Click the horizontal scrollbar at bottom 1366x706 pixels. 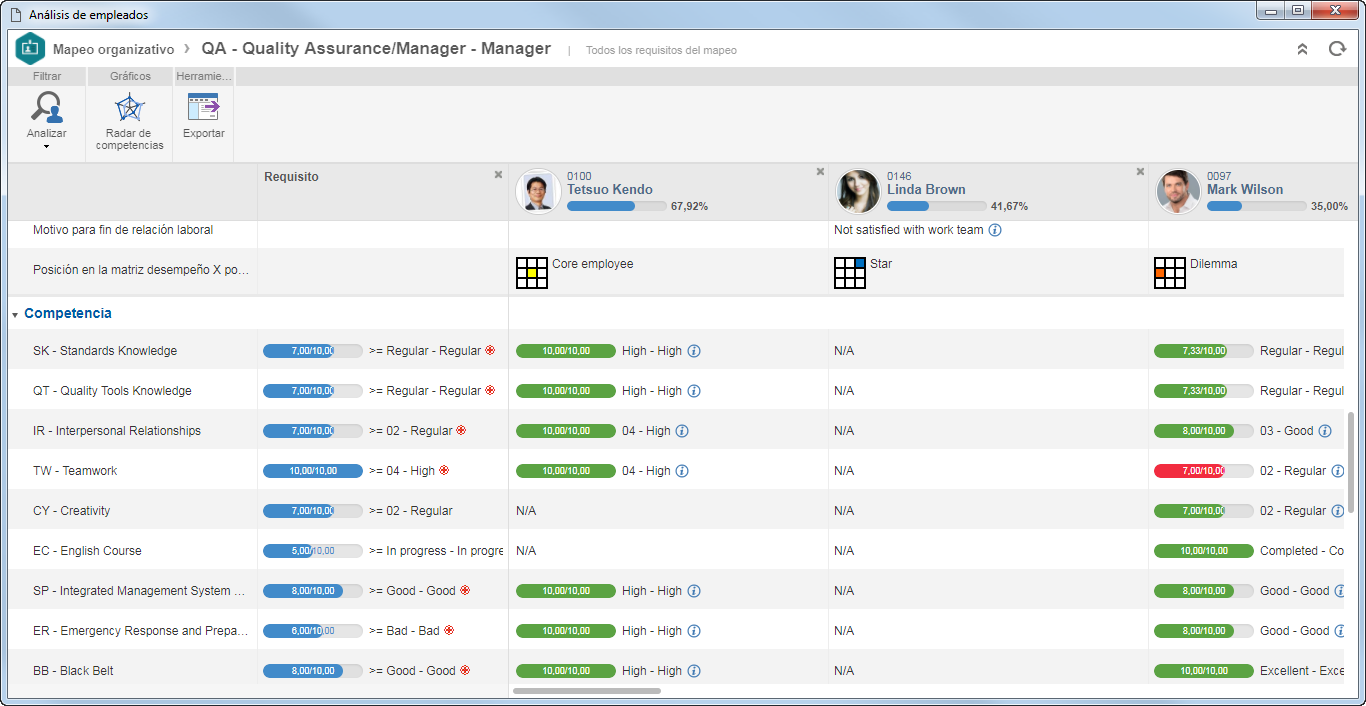(x=587, y=691)
